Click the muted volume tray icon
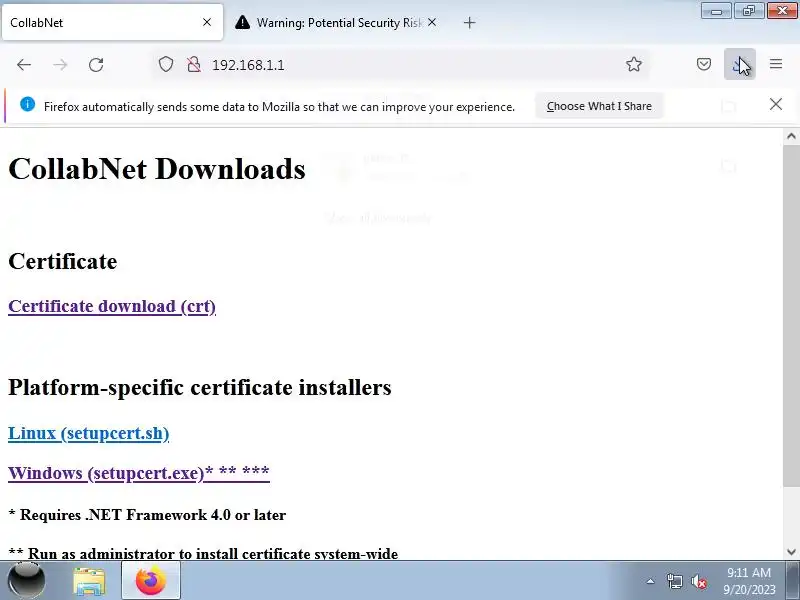This screenshot has width=800, height=600. 698,581
